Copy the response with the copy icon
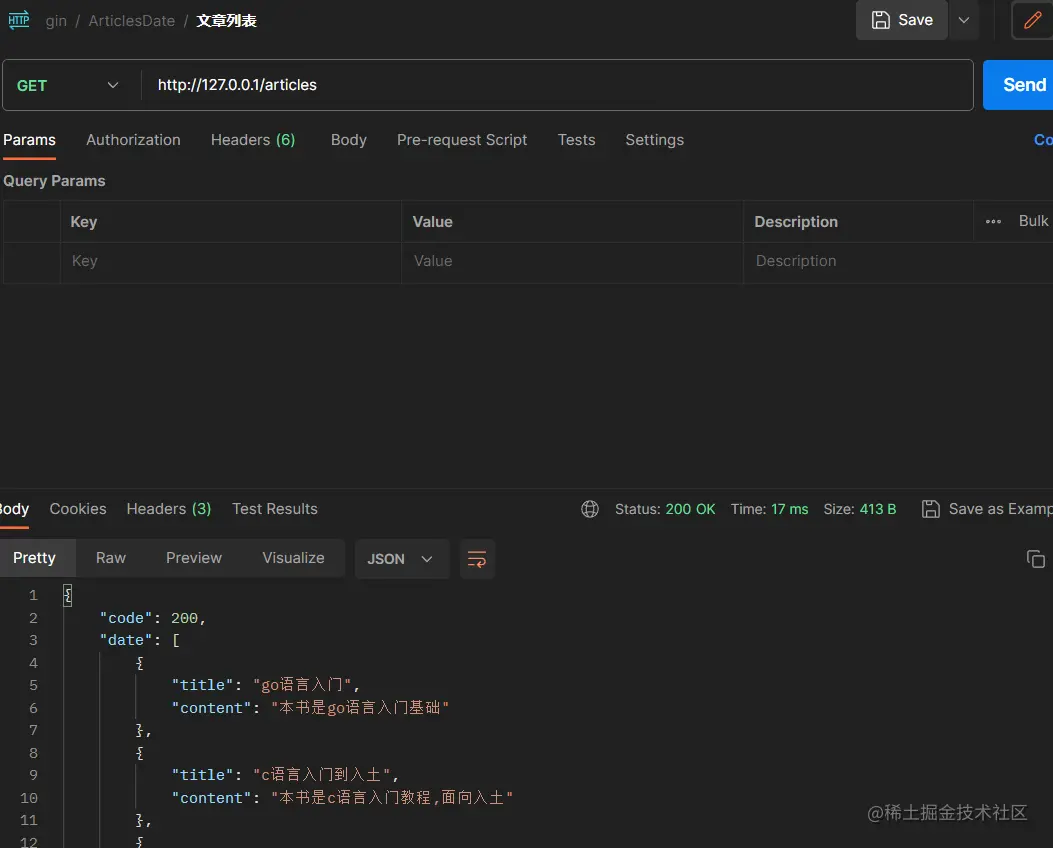 (1036, 559)
